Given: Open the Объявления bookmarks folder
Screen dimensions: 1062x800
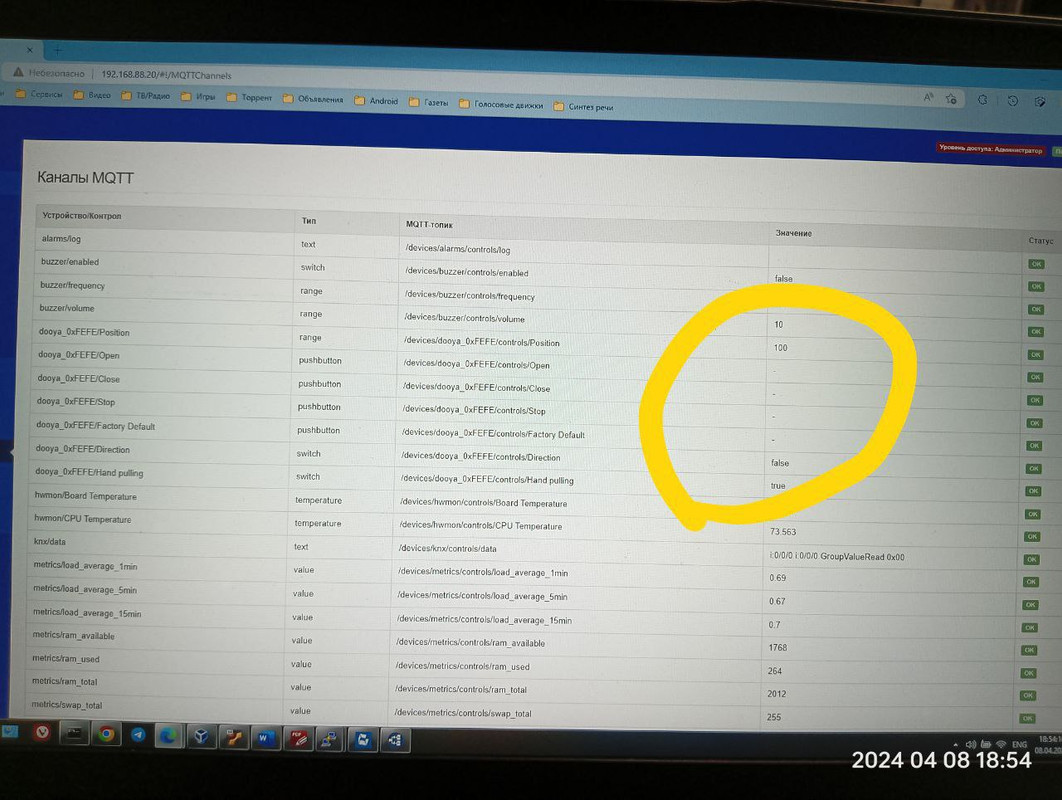Looking at the screenshot, I should 314,99.
